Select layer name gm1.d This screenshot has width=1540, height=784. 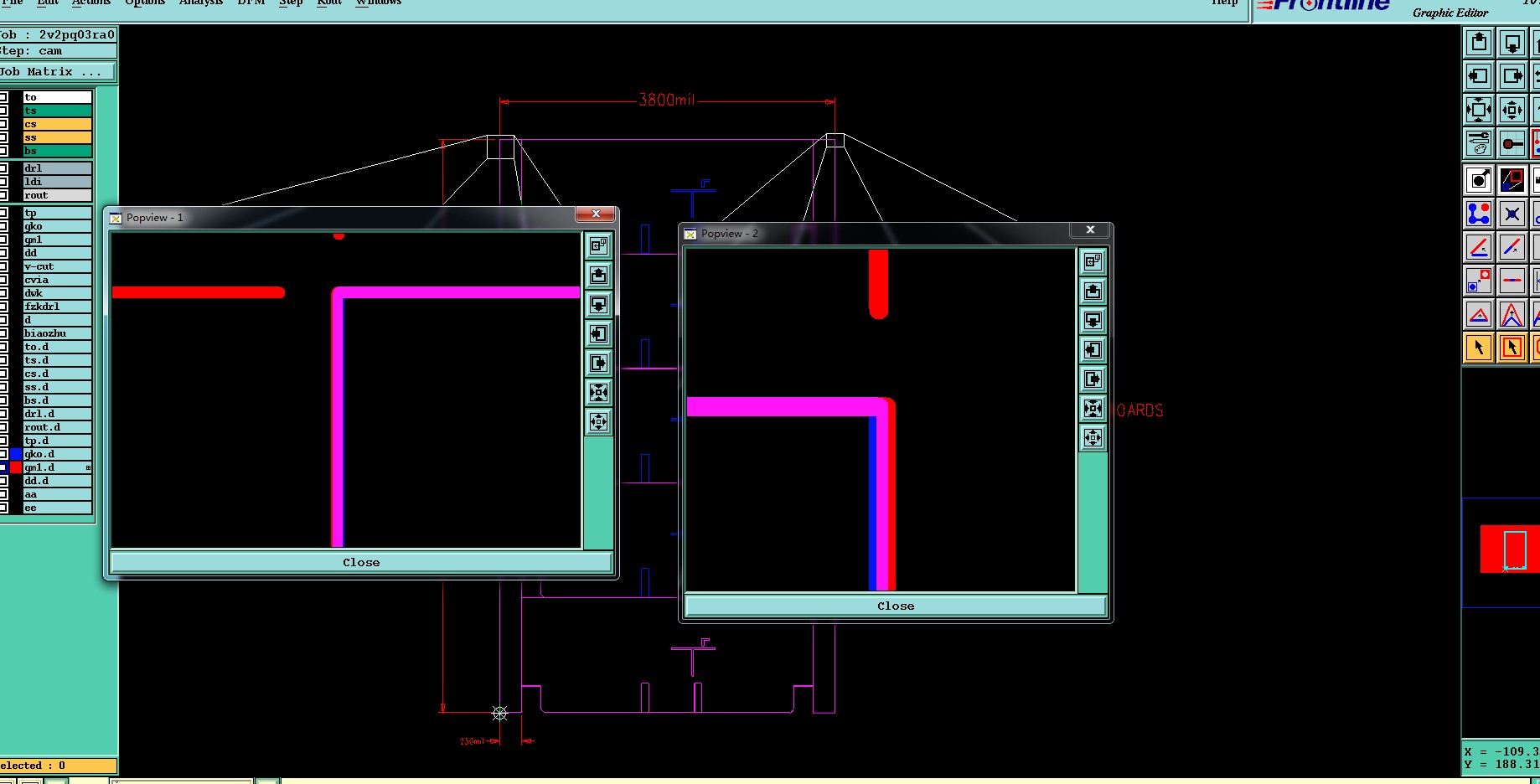click(57, 467)
